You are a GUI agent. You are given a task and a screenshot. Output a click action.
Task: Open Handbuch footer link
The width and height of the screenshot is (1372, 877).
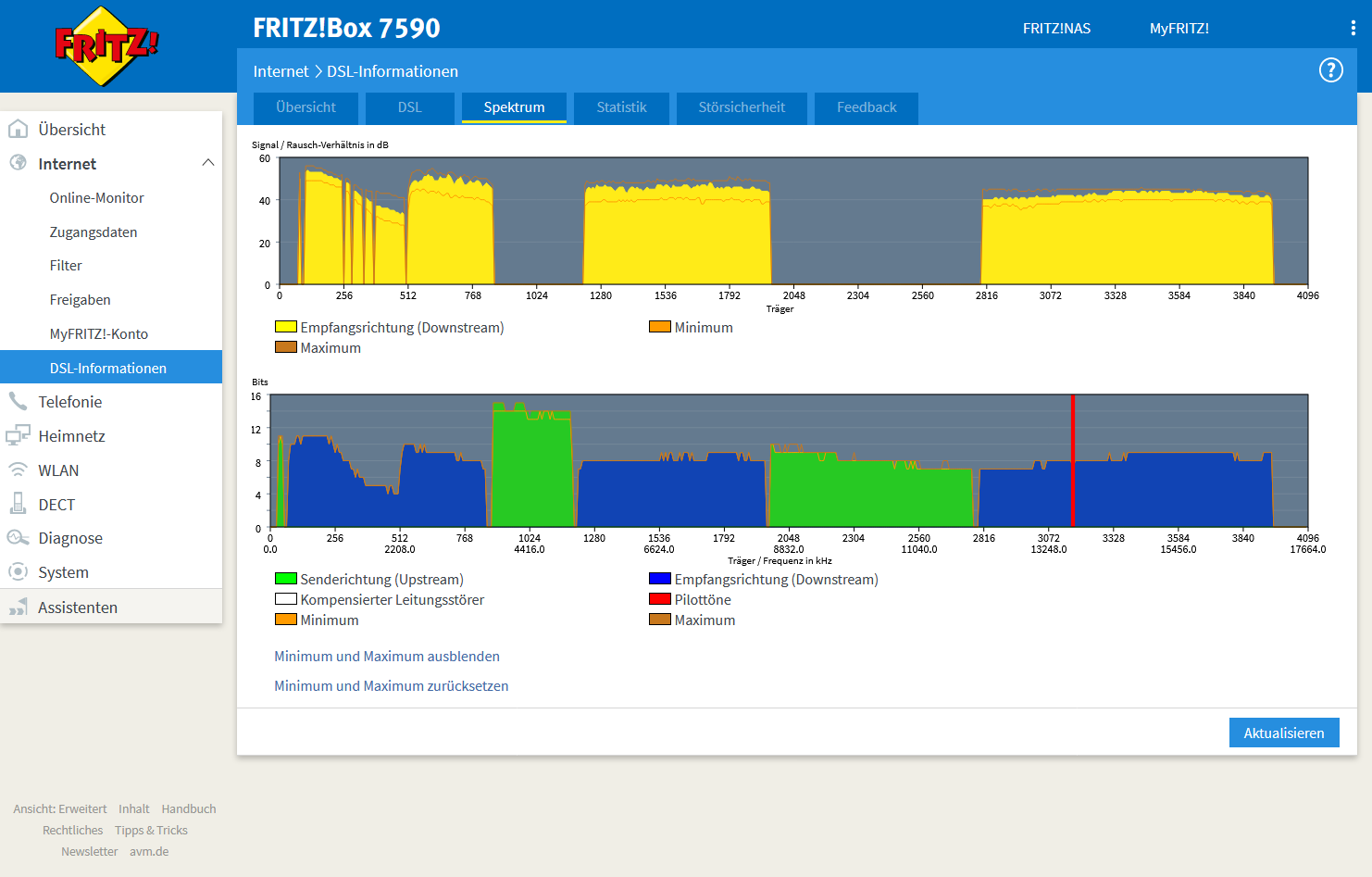tap(189, 808)
